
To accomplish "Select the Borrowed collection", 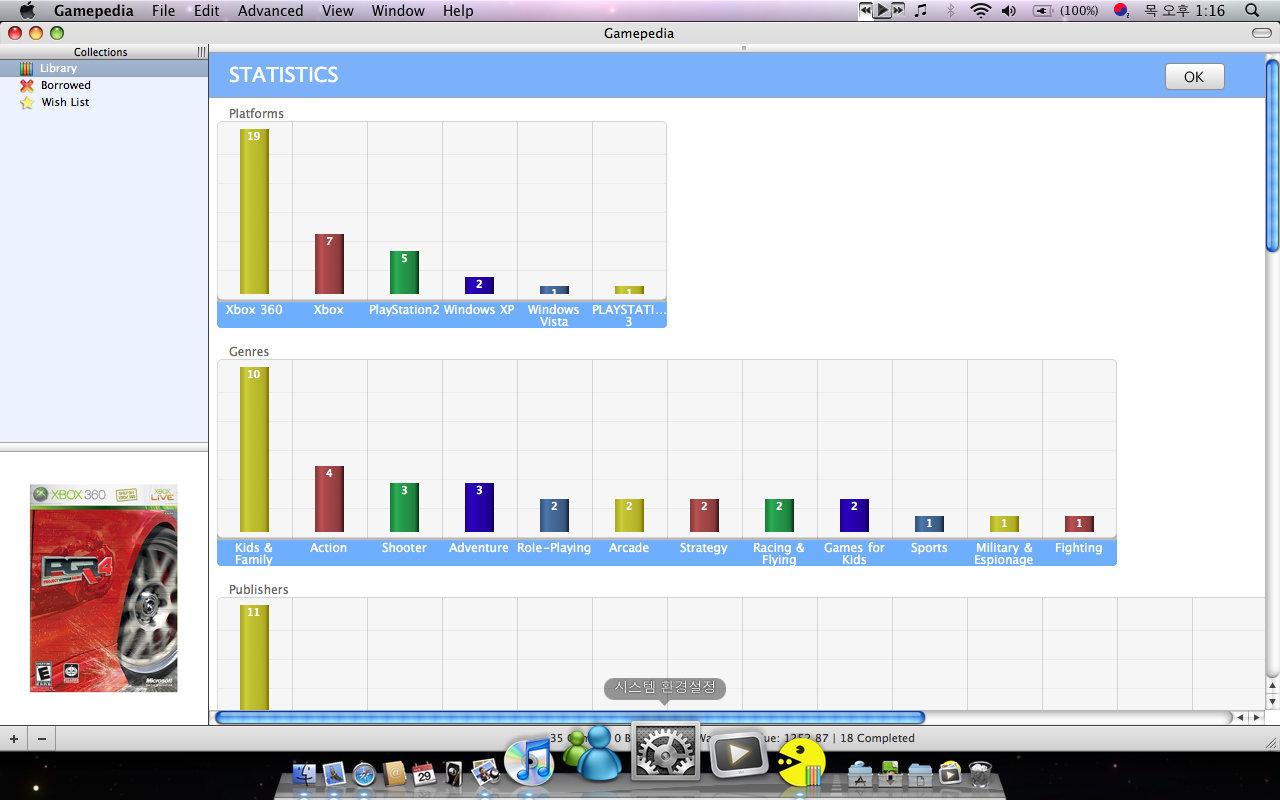I will [104, 85].
